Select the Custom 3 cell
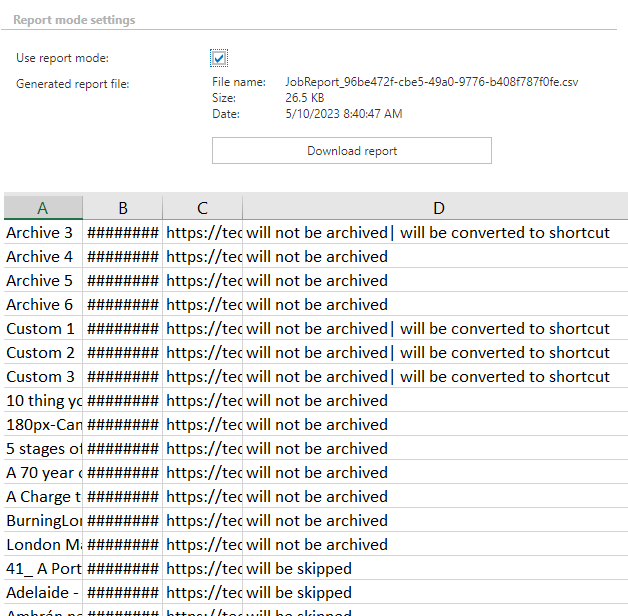Screen dimensions: 628x616 [42, 377]
